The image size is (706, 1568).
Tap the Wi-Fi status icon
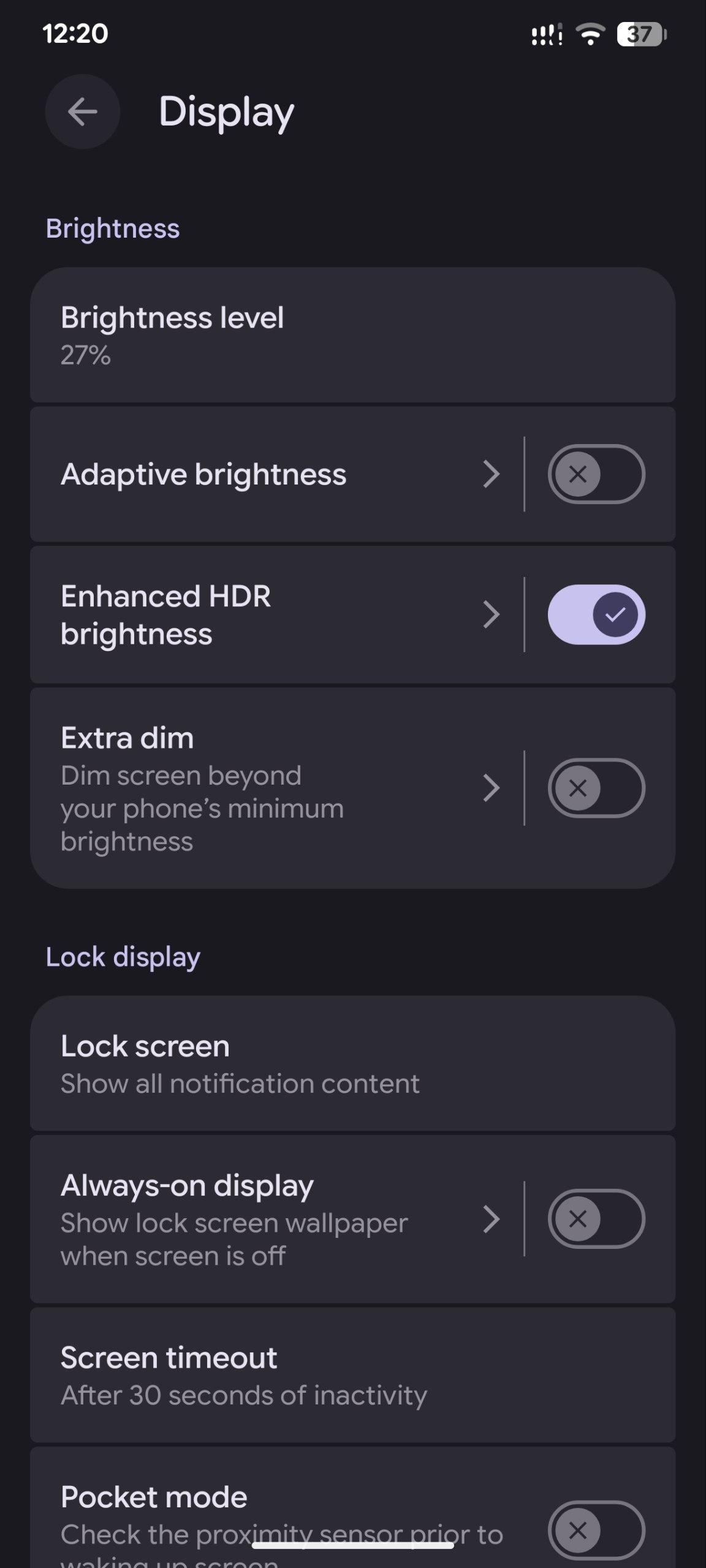click(x=591, y=34)
